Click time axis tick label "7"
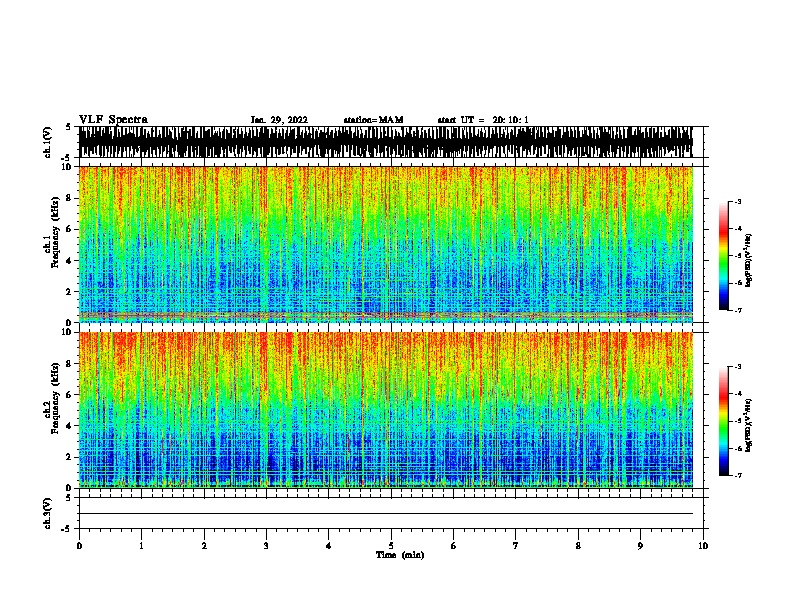The width and height of the screenshot is (792, 612). coord(516,546)
